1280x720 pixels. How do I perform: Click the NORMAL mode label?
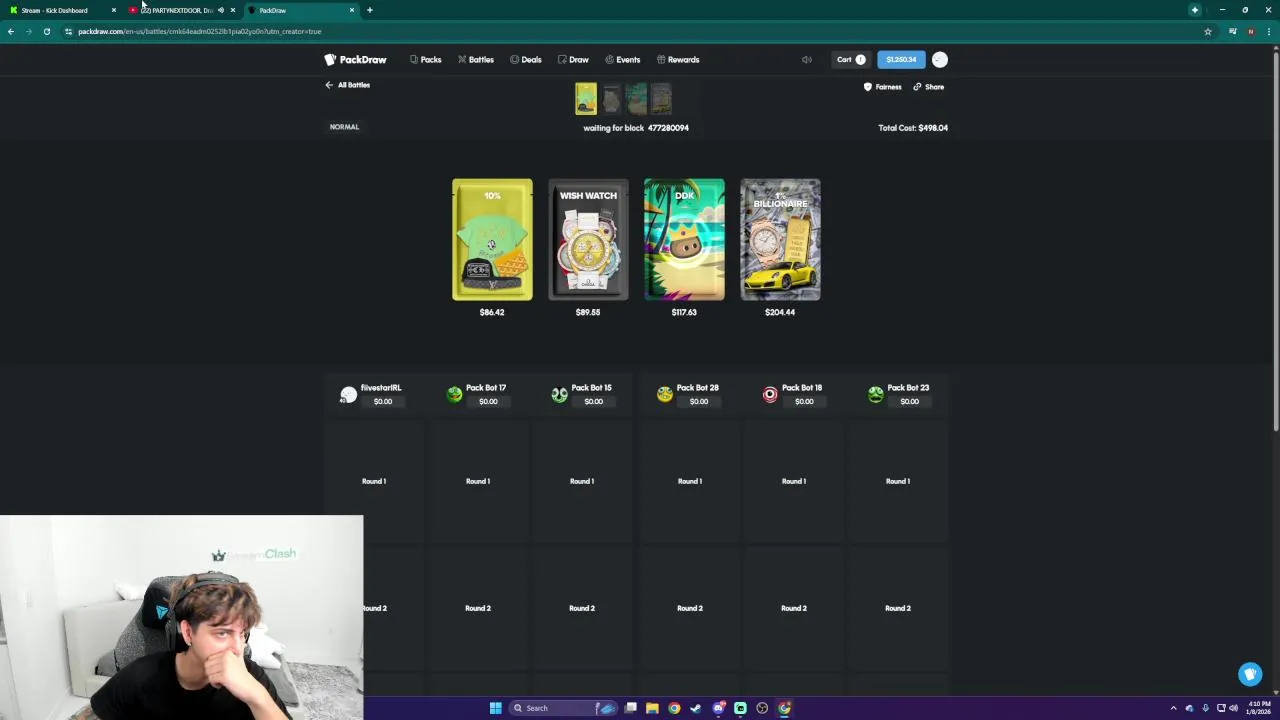click(344, 127)
